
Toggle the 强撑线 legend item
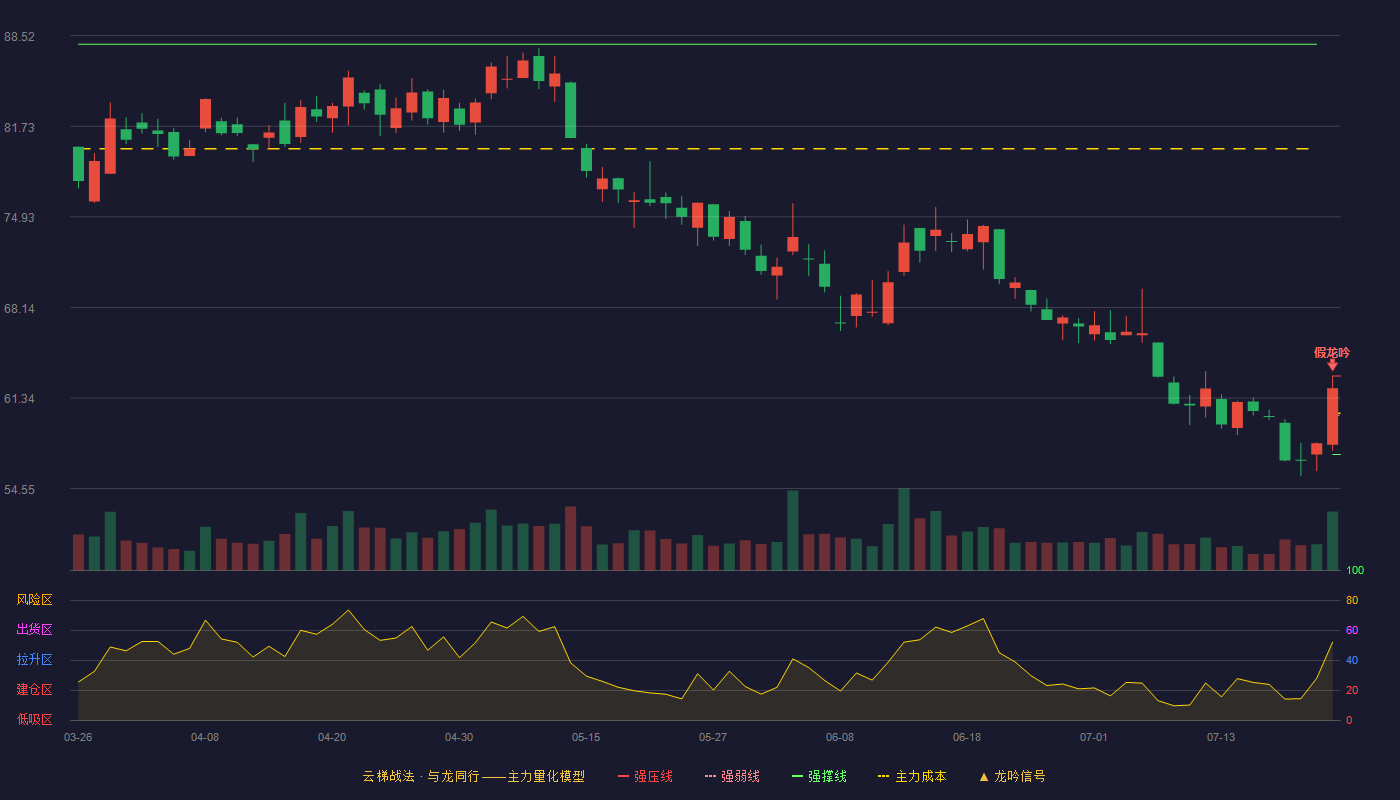tap(819, 776)
